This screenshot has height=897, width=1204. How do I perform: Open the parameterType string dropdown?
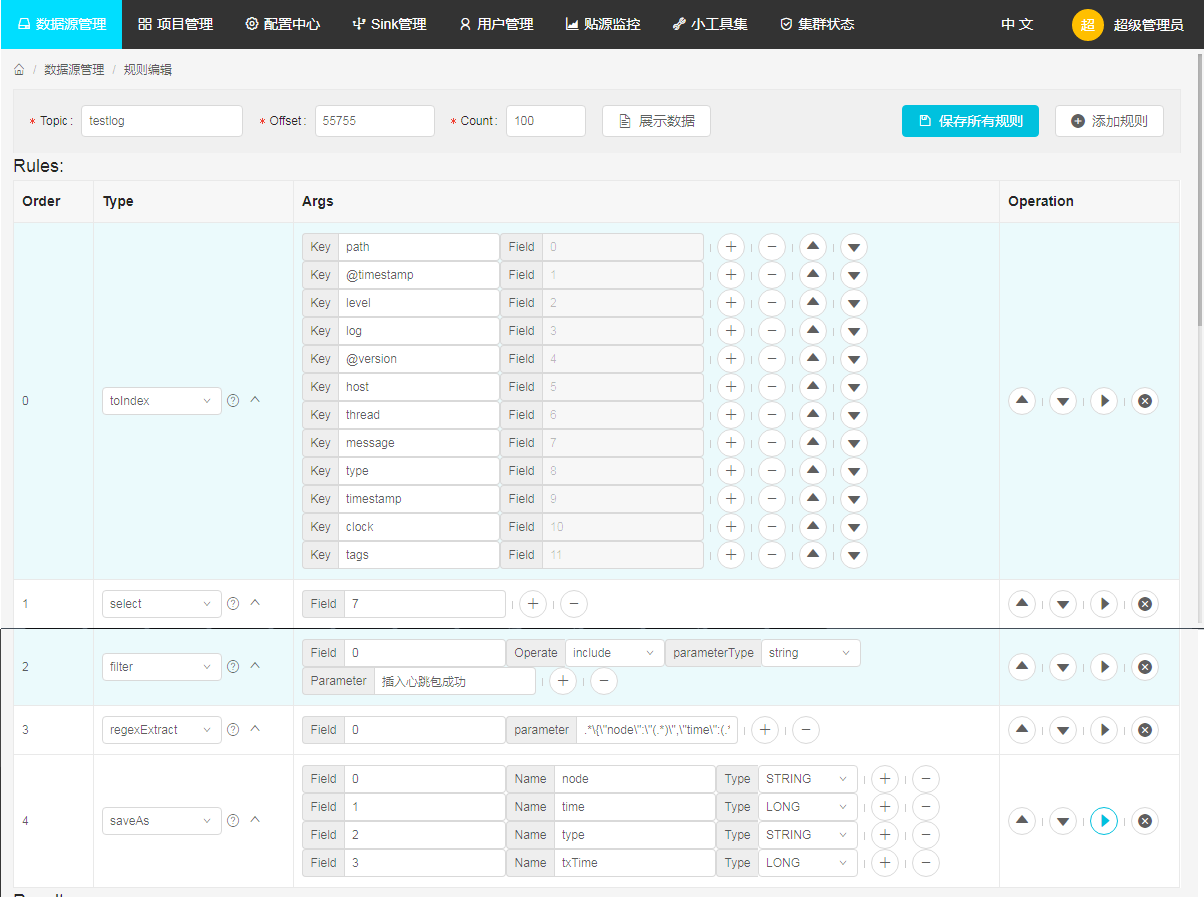tap(811, 653)
